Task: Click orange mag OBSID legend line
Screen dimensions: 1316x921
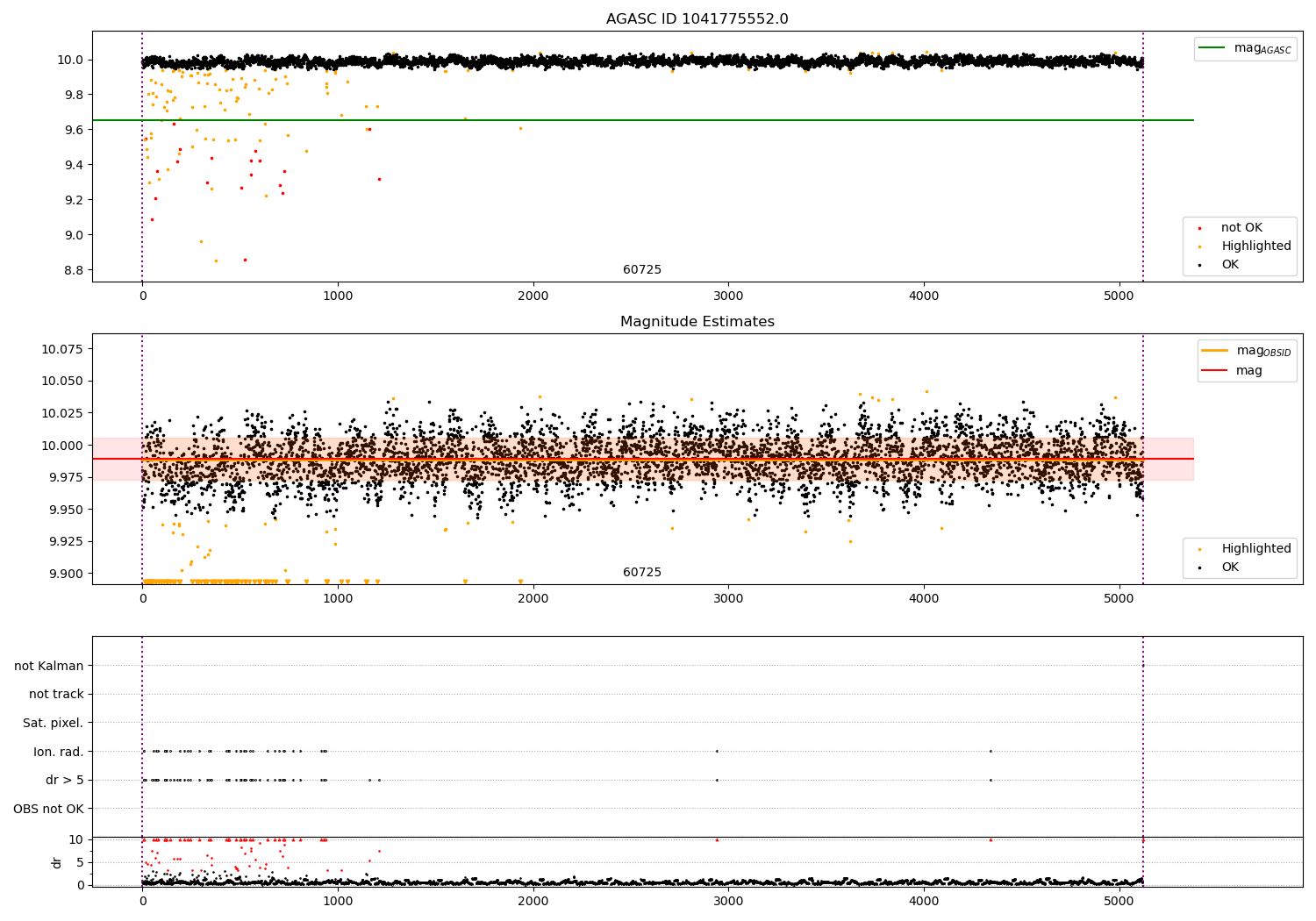Action: pos(1215,351)
